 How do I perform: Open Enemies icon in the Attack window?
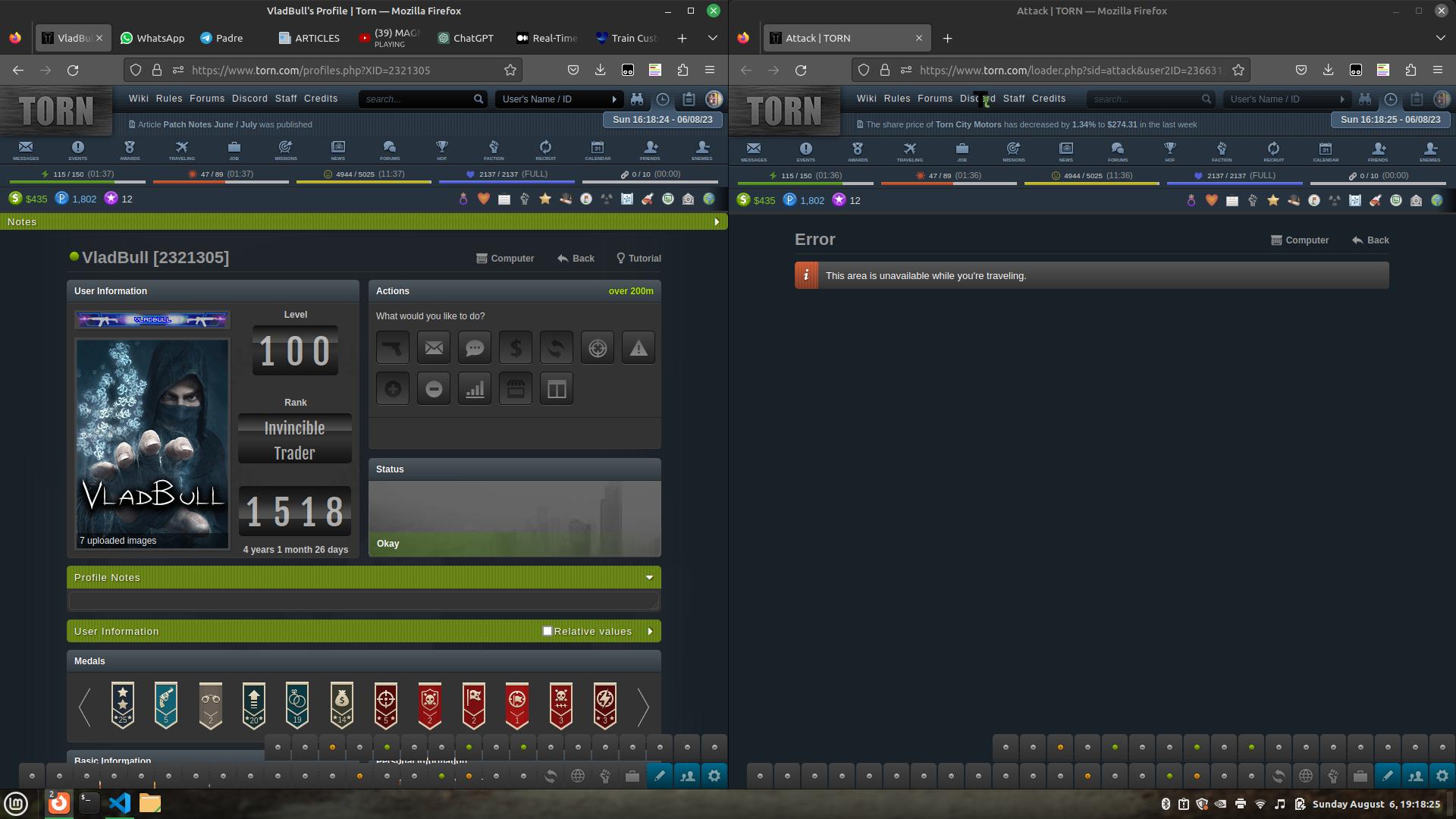tap(1429, 151)
